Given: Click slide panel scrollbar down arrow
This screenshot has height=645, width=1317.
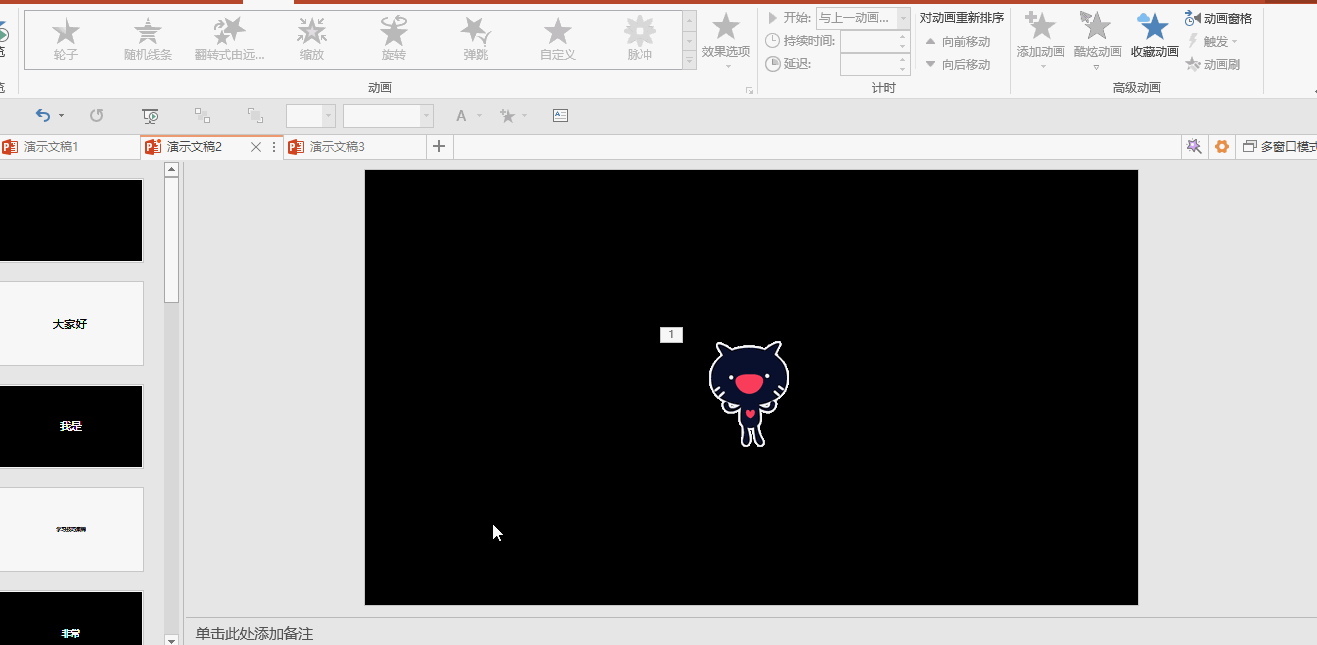Looking at the screenshot, I should click(x=171, y=639).
